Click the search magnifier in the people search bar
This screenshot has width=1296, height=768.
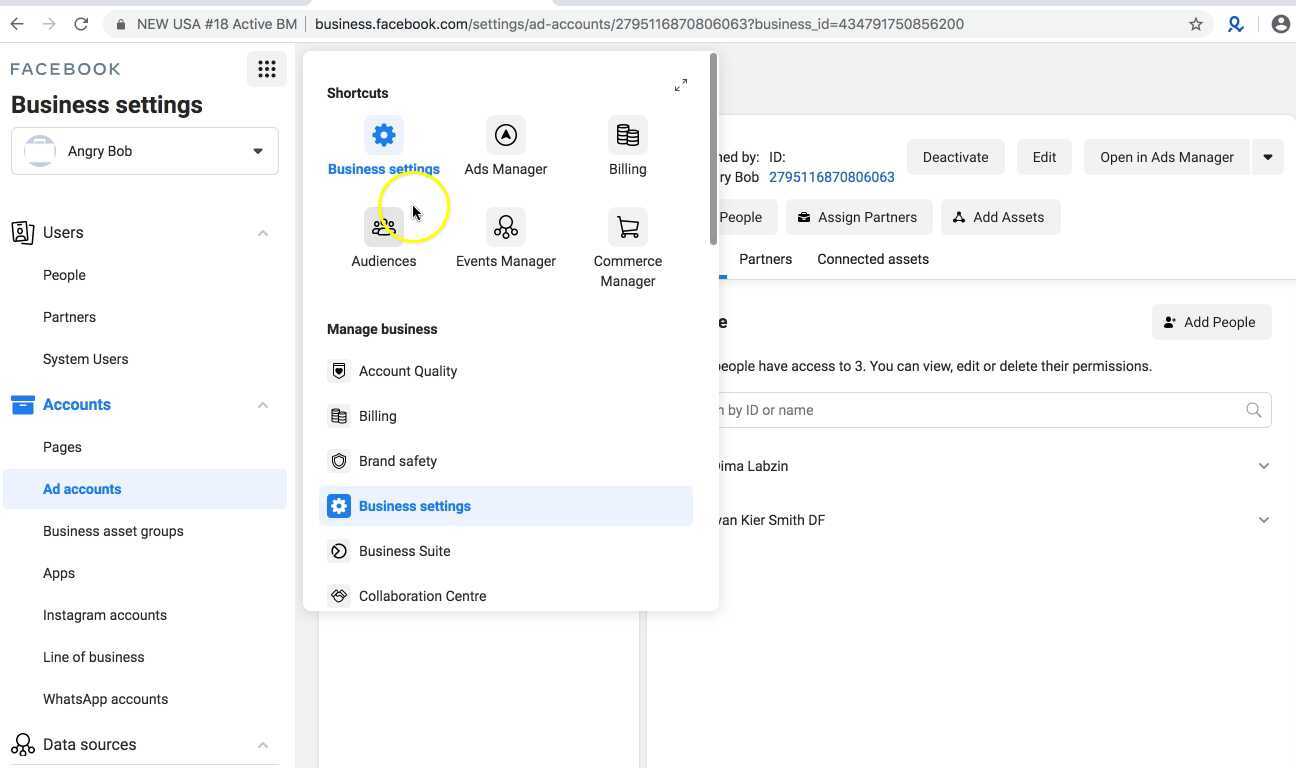click(x=1254, y=410)
